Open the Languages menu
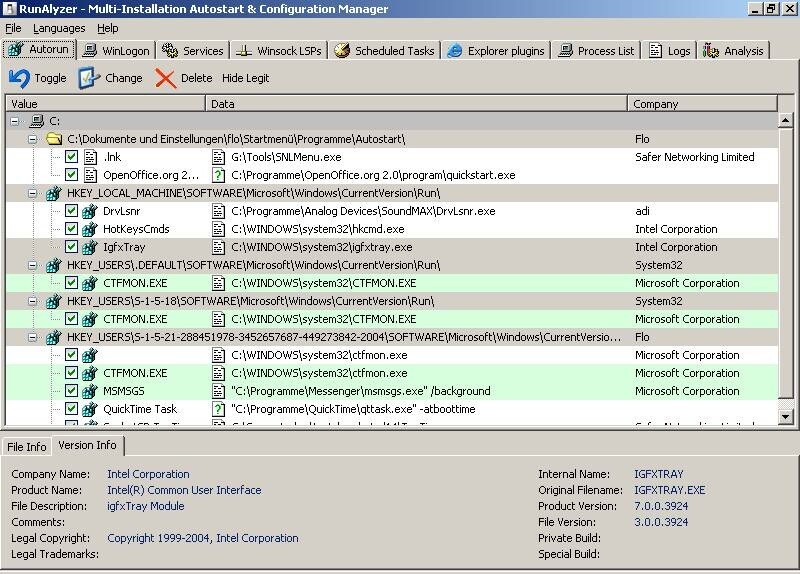 click(x=59, y=28)
